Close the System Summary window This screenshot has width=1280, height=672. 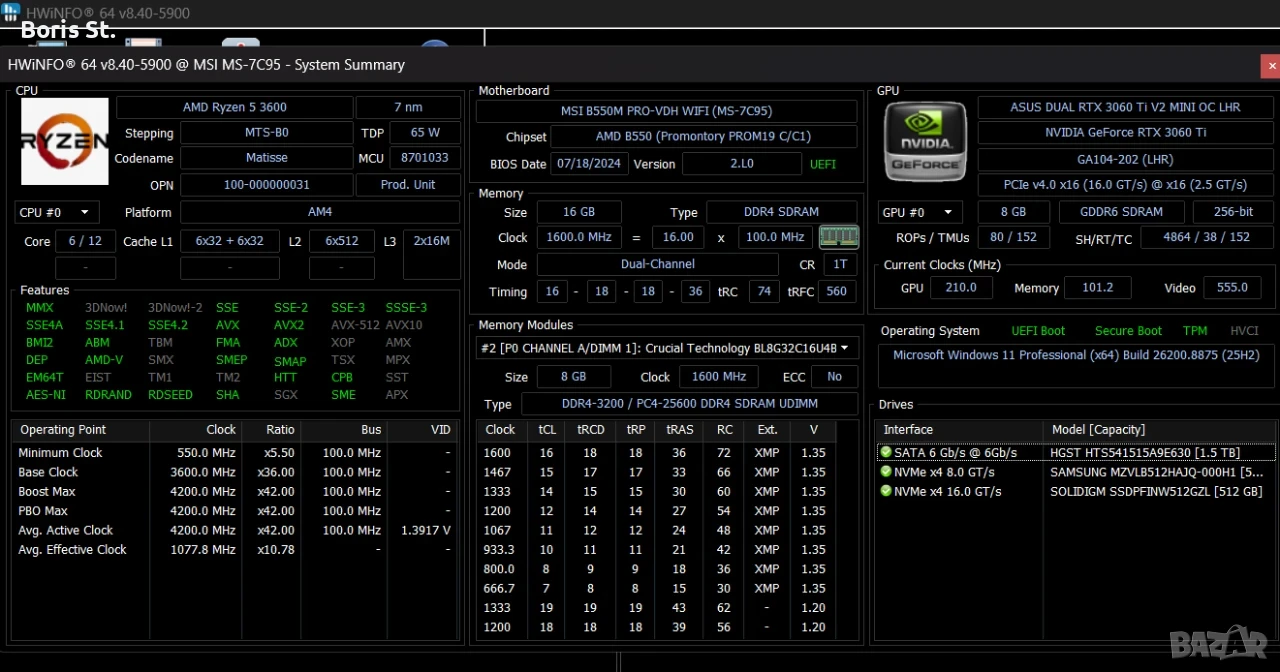[x=1271, y=65]
